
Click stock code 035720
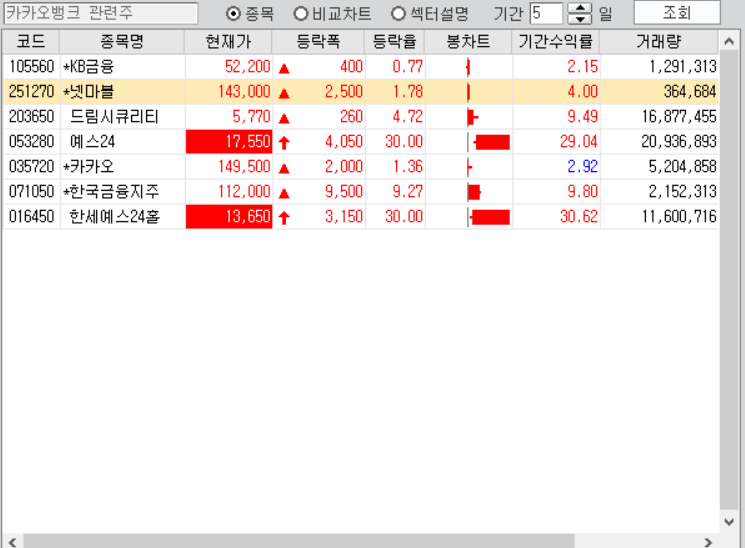(31, 166)
